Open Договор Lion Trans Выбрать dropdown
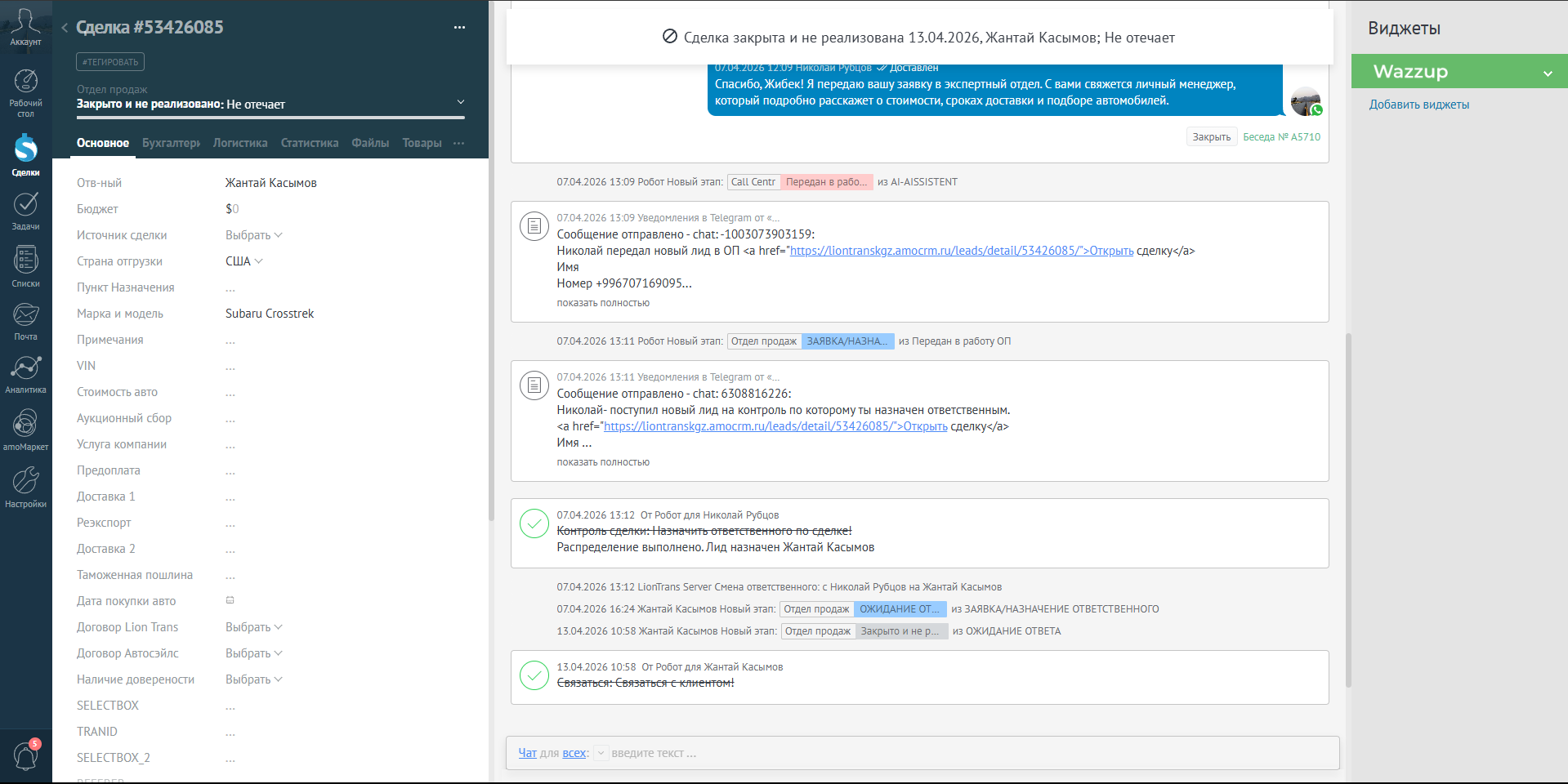The width and height of the screenshot is (1568, 784). tap(254, 627)
